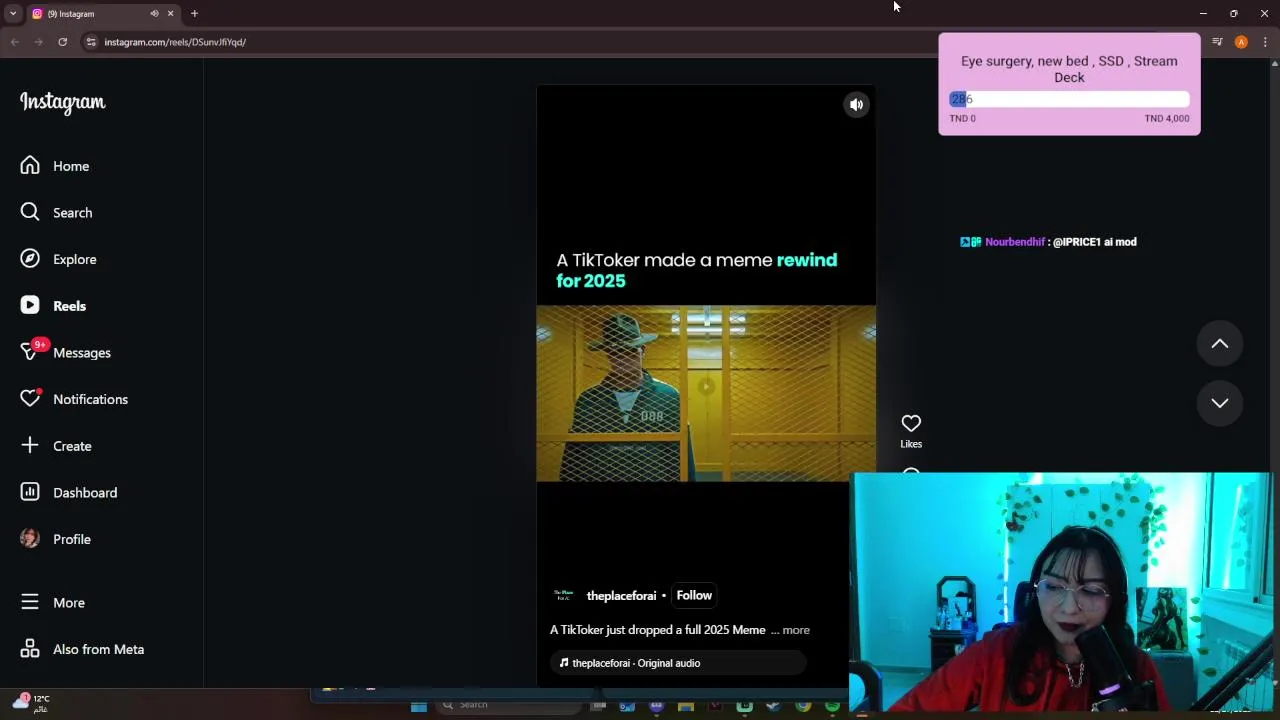Viewport: 1280px width, 720px height.
Task: Open the Dashboard chart icon
Action: tap(30, 492)
